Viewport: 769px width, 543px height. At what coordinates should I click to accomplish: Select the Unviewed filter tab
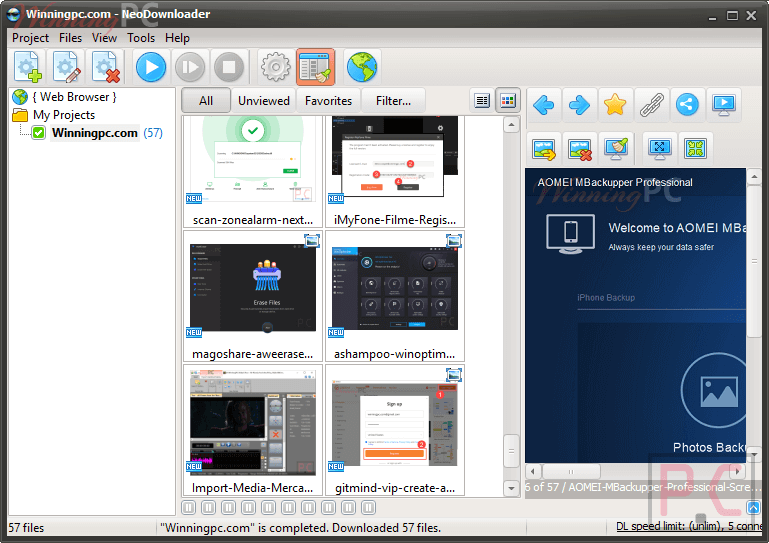263,101
